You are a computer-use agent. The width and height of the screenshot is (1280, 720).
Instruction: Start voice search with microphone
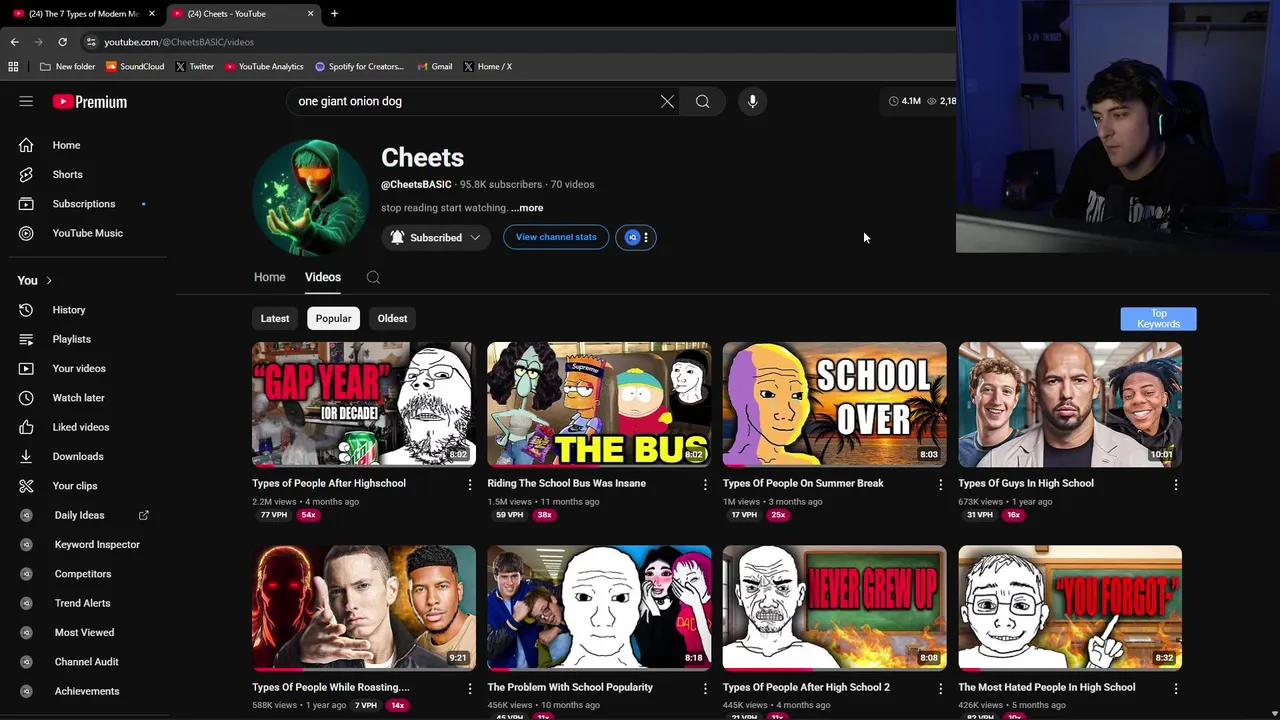(753, 101)
